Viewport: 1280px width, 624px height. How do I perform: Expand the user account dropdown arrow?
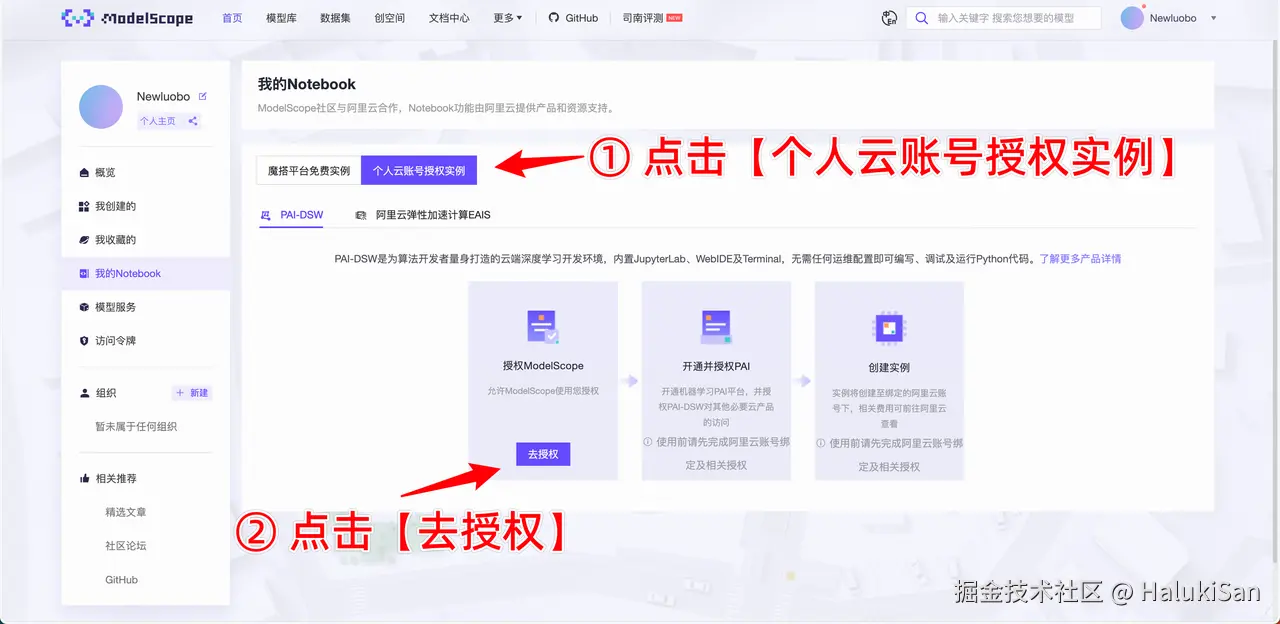pyautogui.click(x=1213, y=18)
